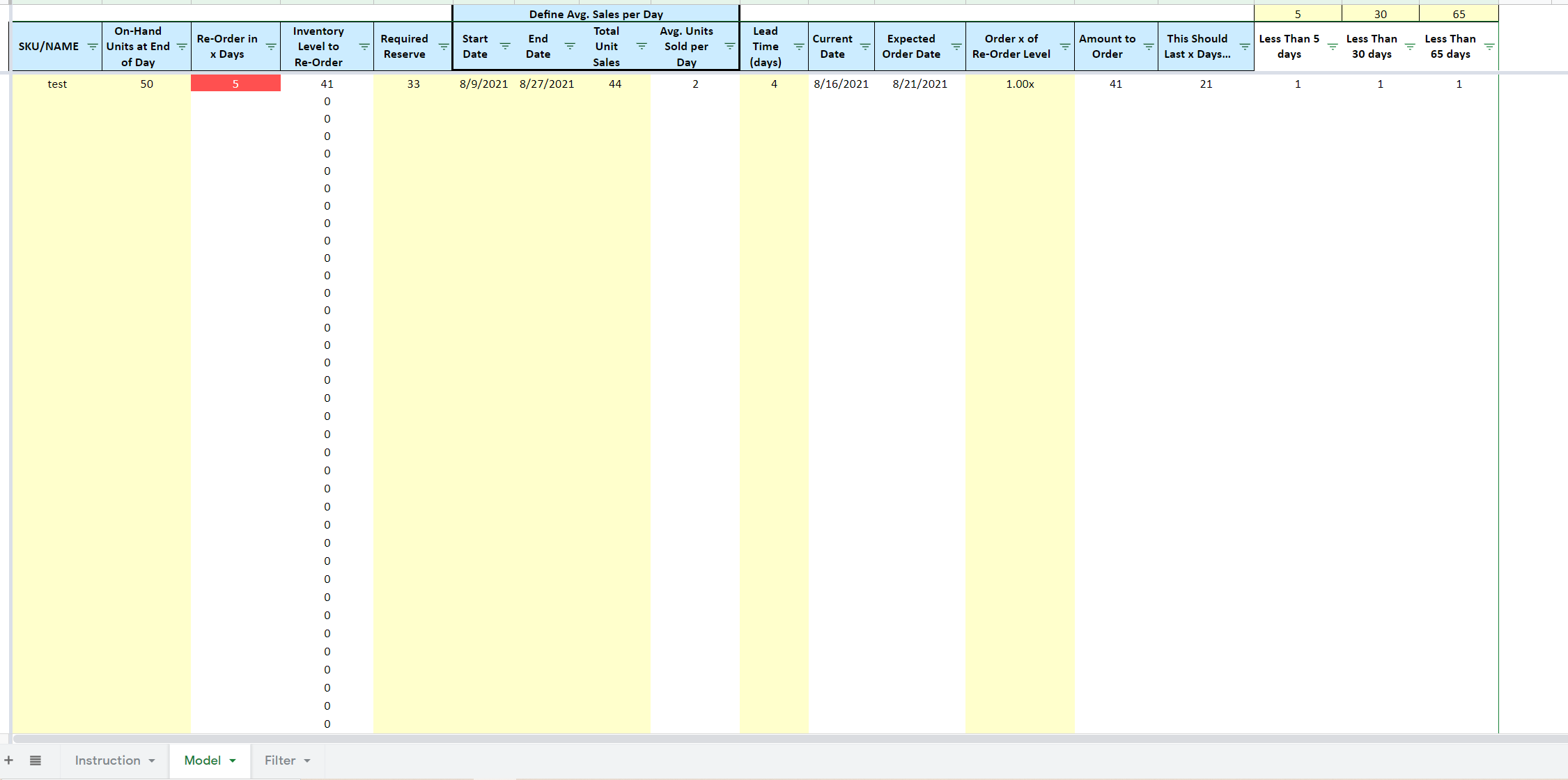
Task: Select the red highlighted Re-Order cell
Action: [x=235, y=83]
